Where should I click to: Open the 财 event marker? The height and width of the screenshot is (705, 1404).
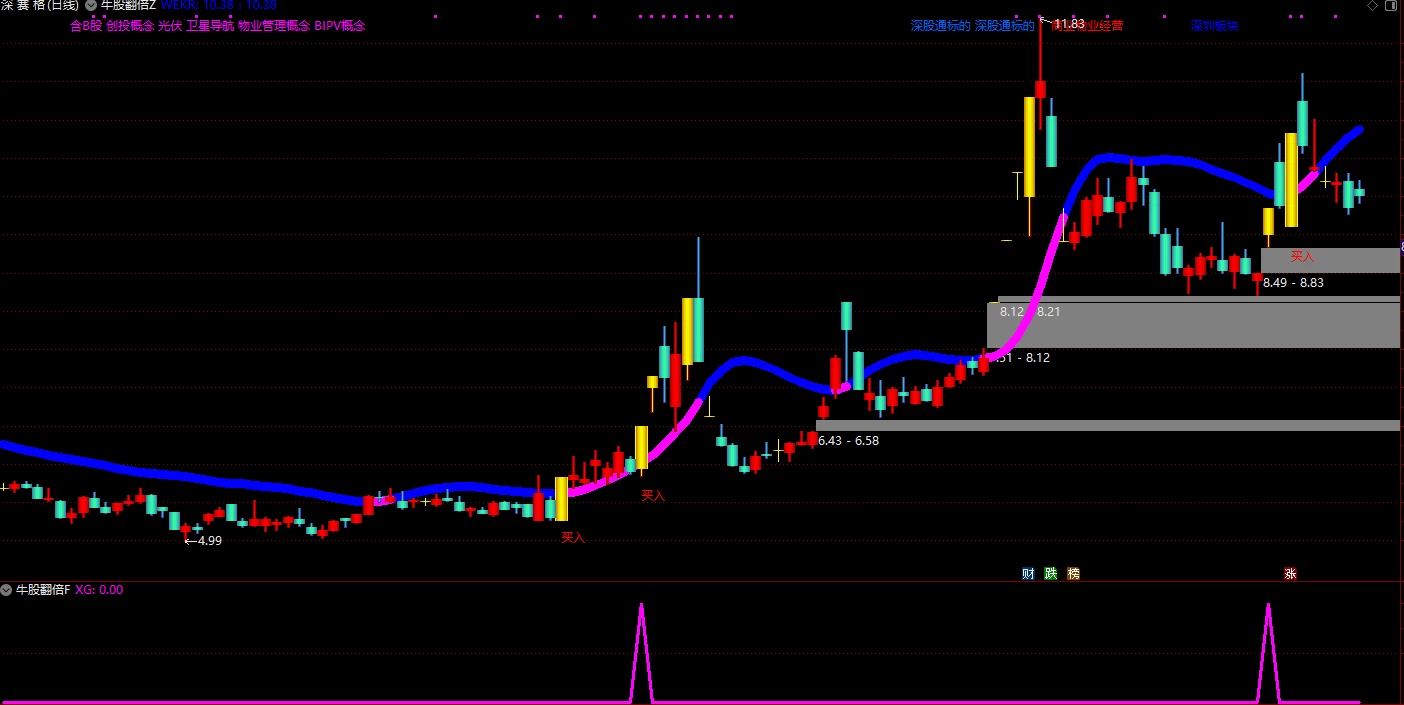pos(1028,574)
